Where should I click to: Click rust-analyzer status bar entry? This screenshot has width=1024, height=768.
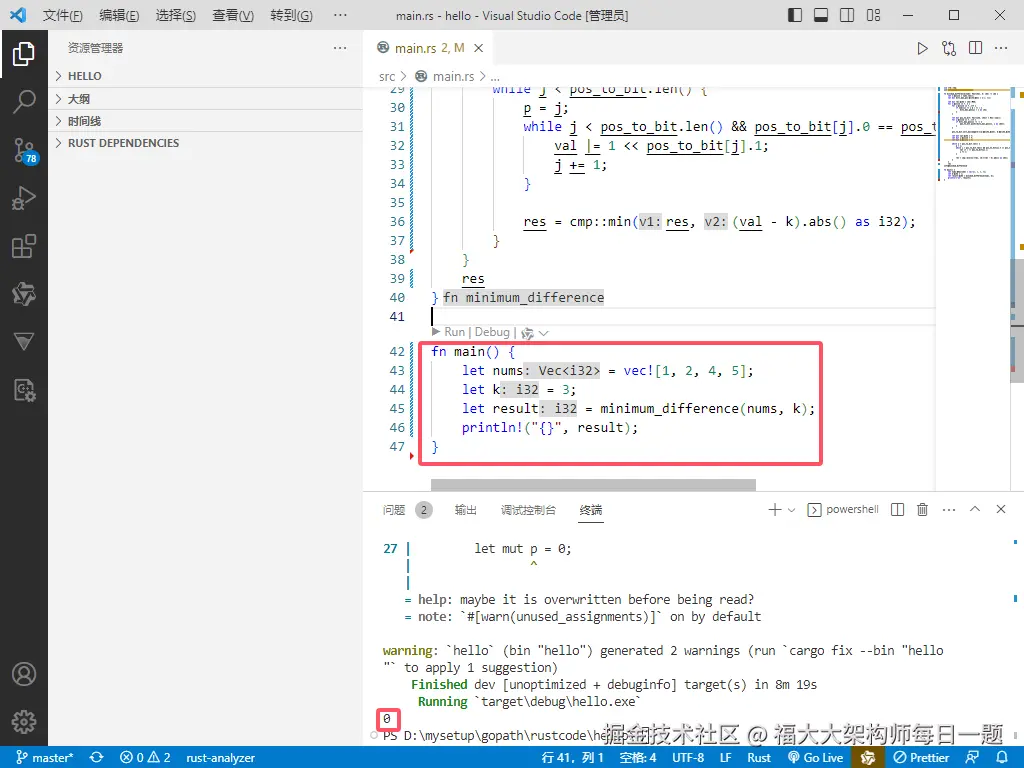tap(220, 758)
